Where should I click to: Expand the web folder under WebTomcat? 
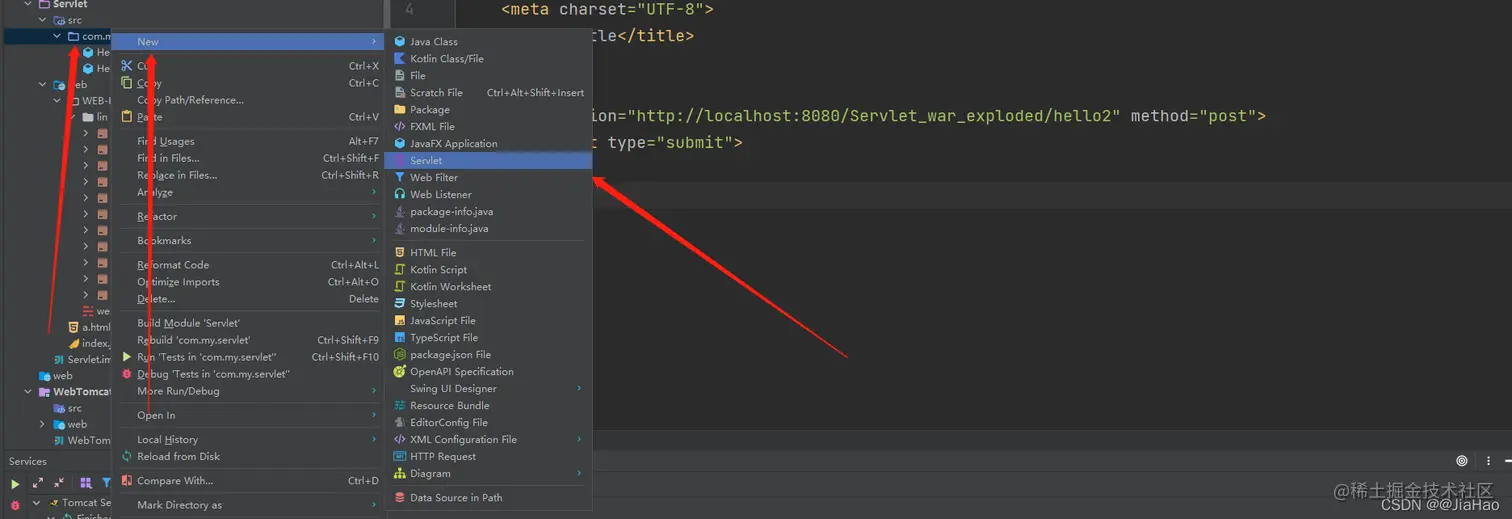pos(42,424)
